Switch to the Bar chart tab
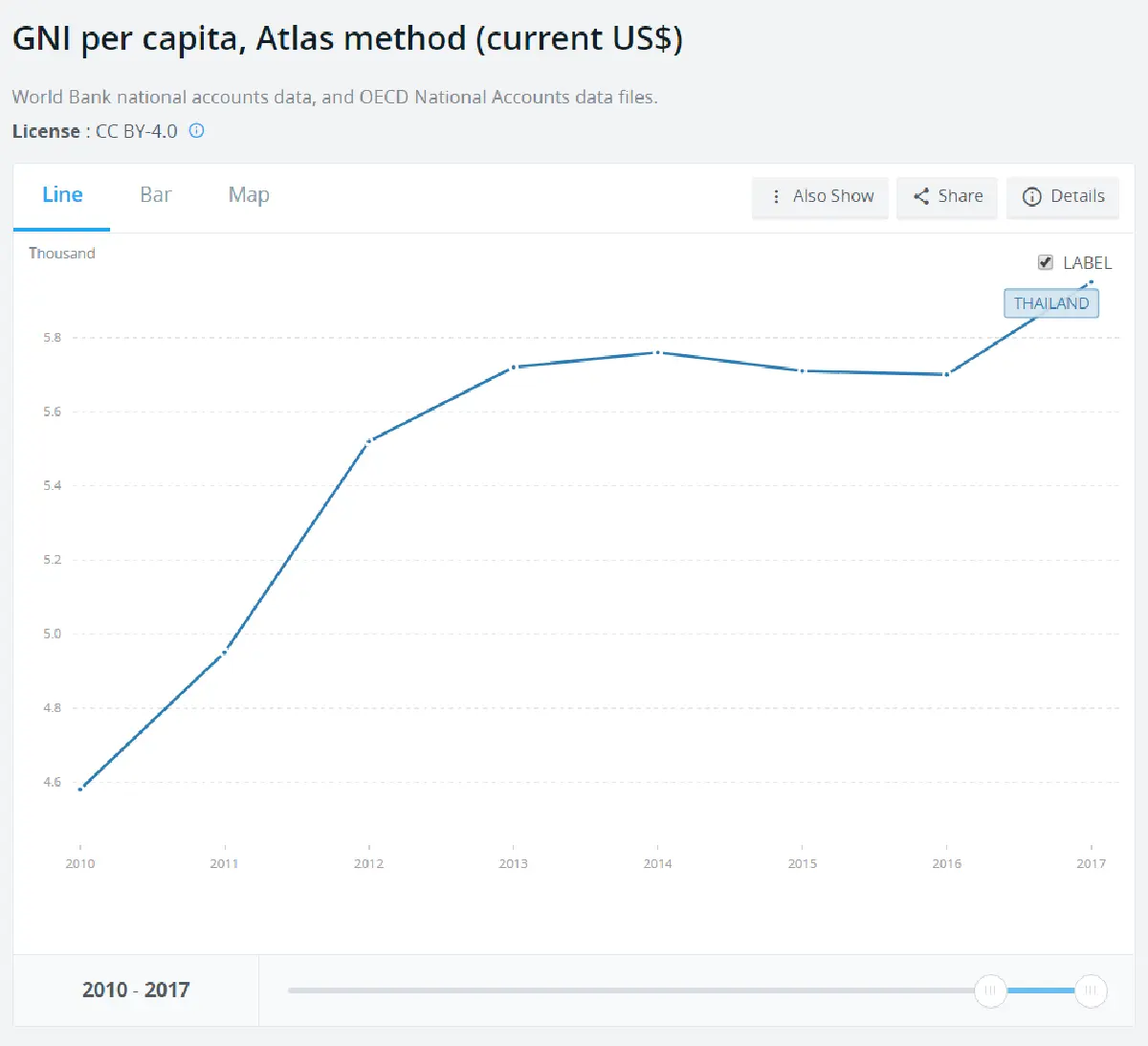 155,195
